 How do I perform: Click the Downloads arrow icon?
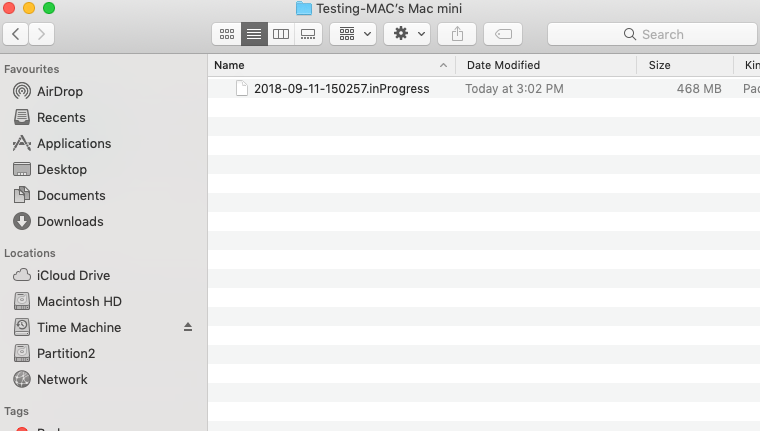[22, 221]
